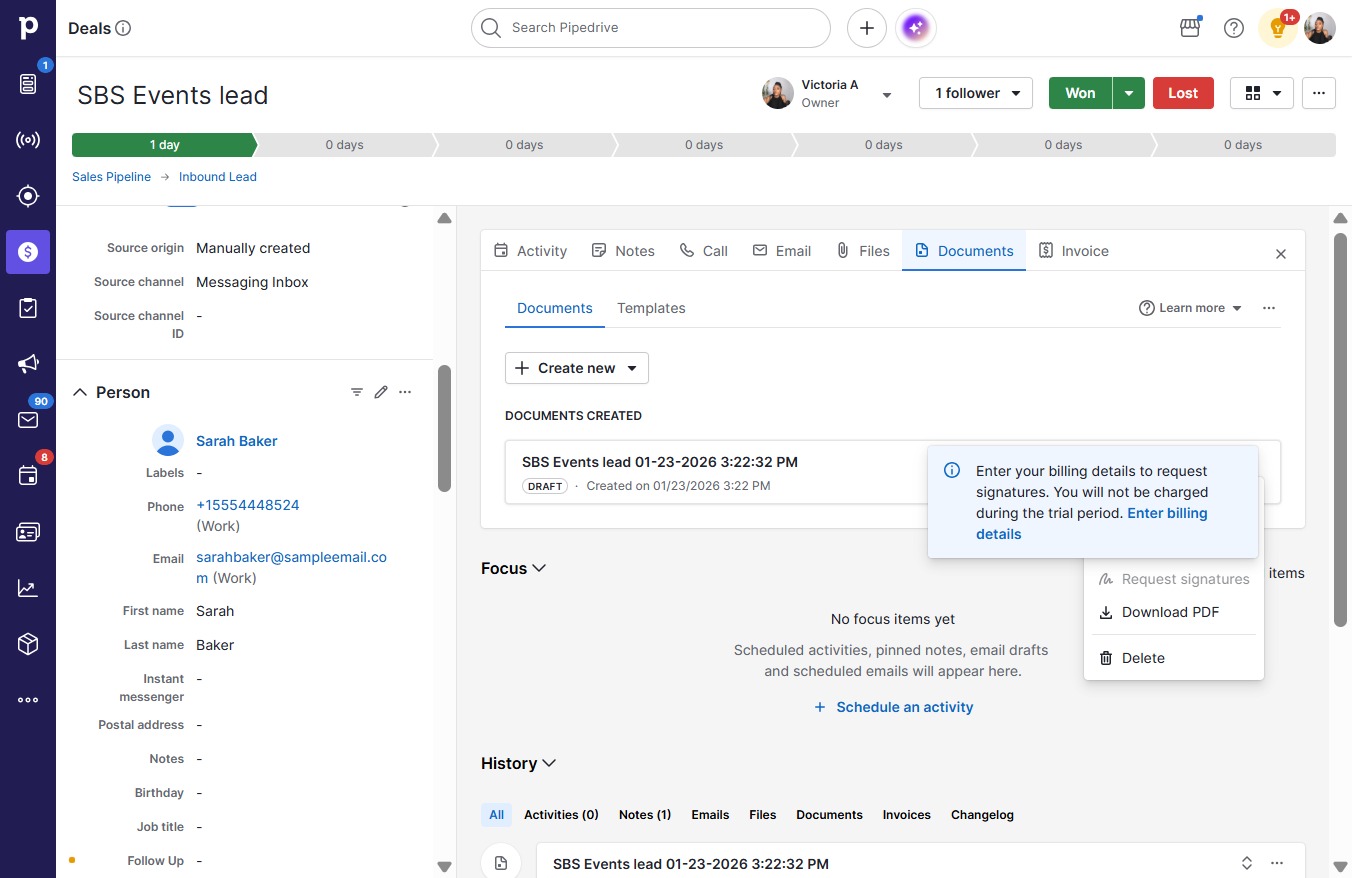Click phone number +15554448524
1352x878 pixels.
pos(248,506)
